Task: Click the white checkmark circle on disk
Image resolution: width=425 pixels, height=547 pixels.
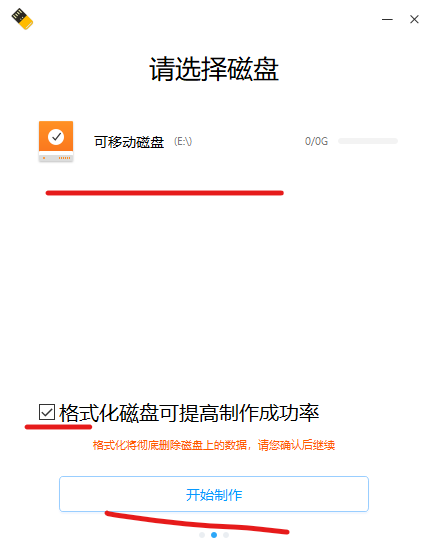Action: point(56,137)
